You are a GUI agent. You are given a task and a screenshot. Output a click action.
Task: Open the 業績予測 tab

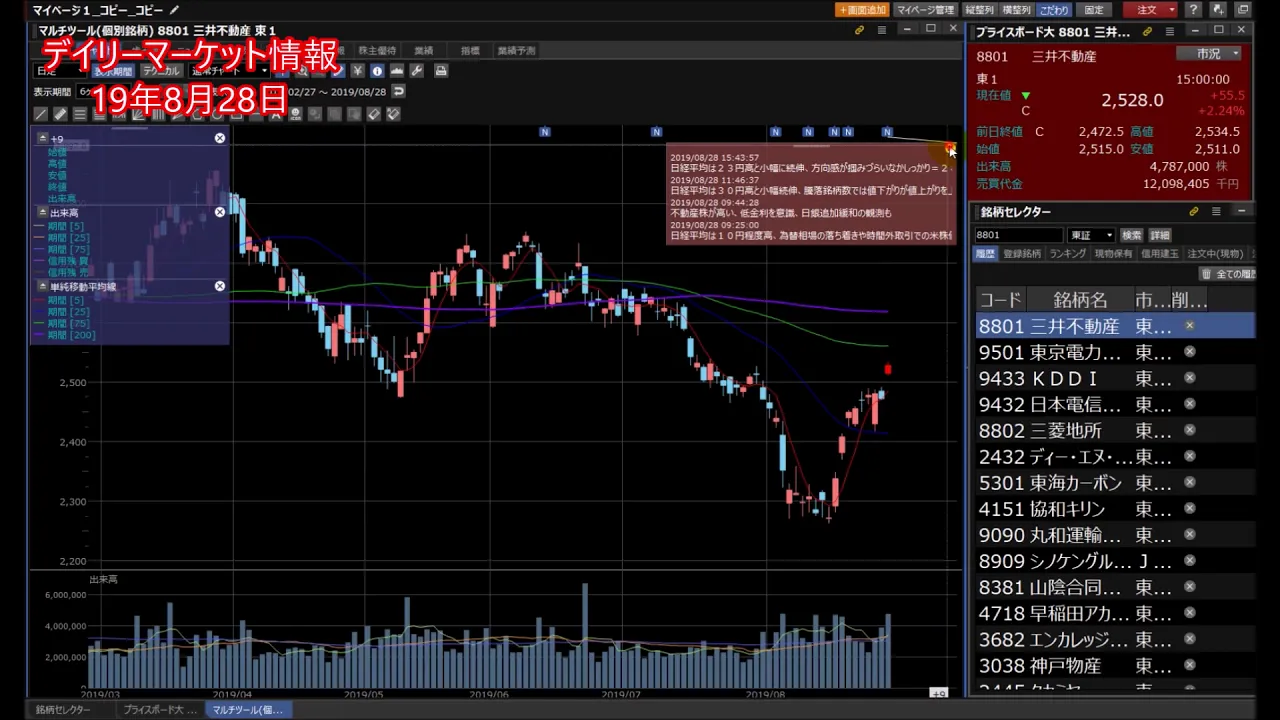point(516,51)
